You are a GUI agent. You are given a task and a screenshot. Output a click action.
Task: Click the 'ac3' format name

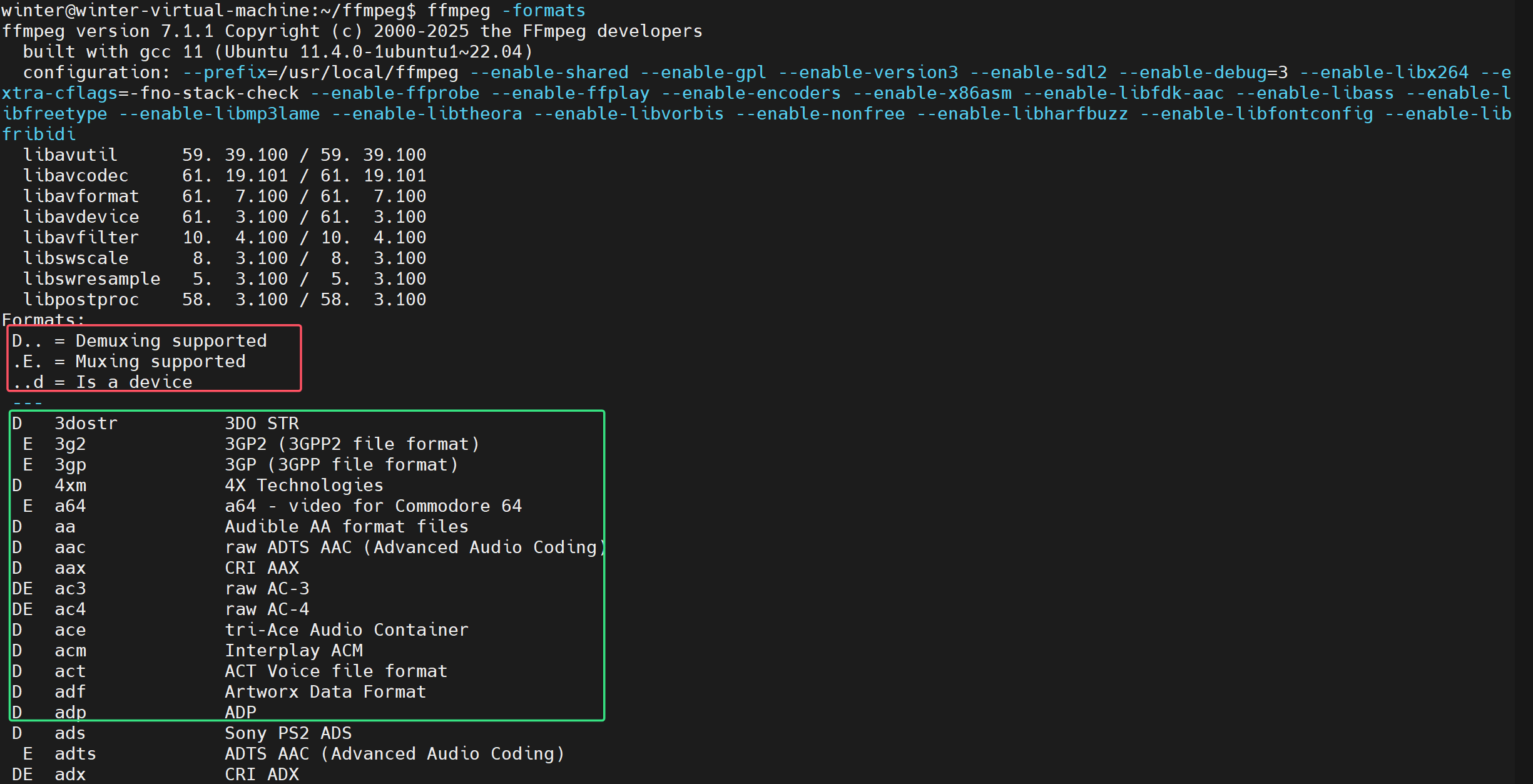click(x=70, y=589)
